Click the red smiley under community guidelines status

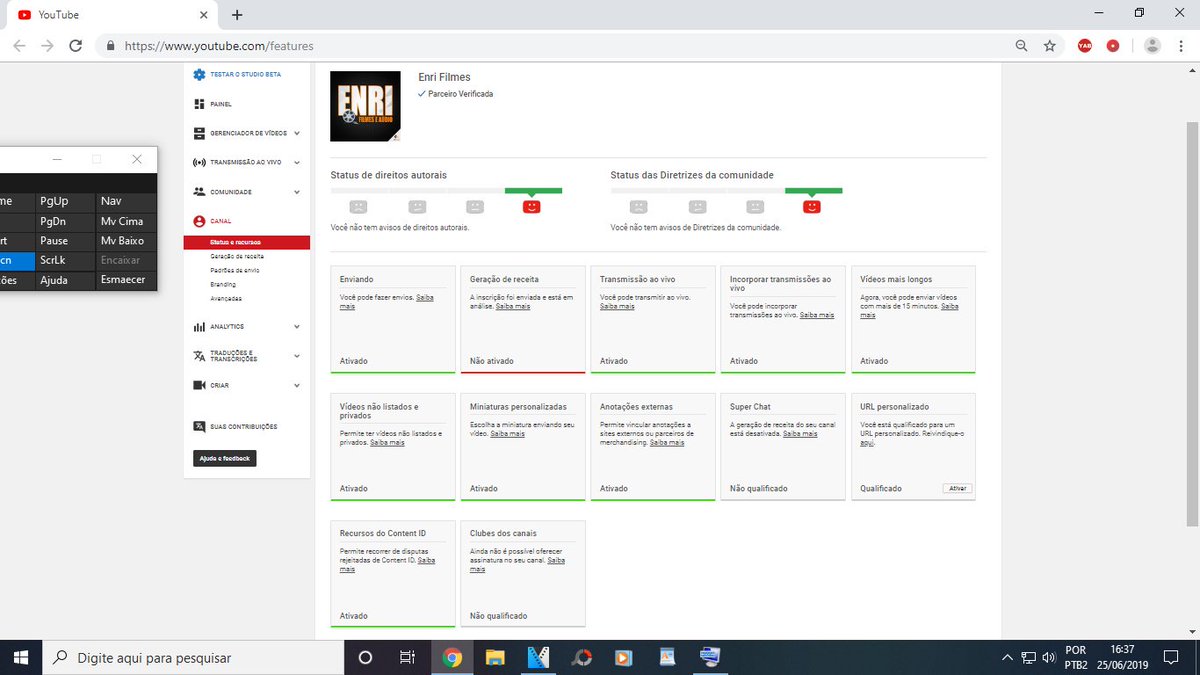click(x=812, y=206)
